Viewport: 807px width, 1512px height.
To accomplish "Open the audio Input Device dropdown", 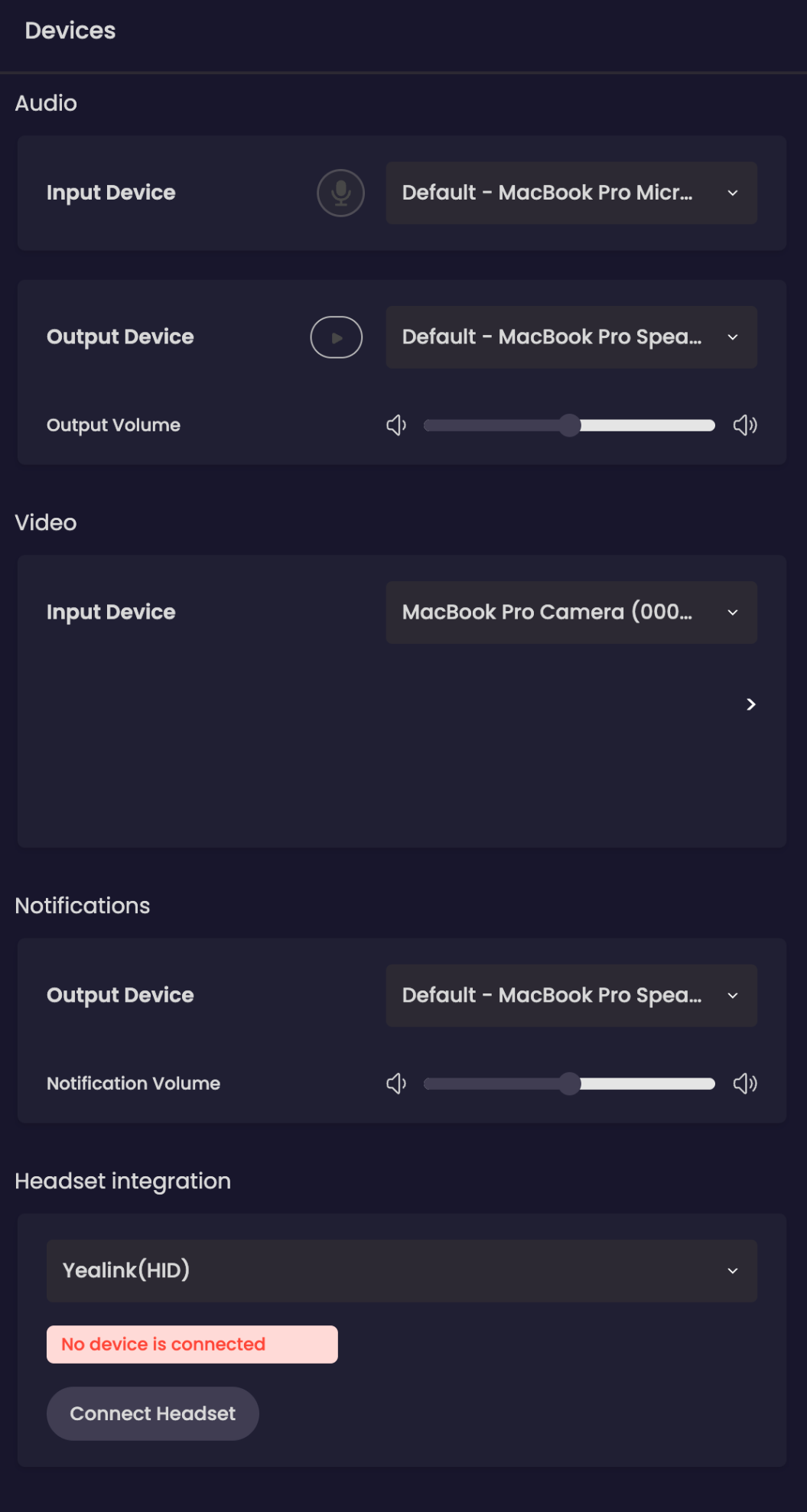I will pyautogui.click(x=571, y=193).
